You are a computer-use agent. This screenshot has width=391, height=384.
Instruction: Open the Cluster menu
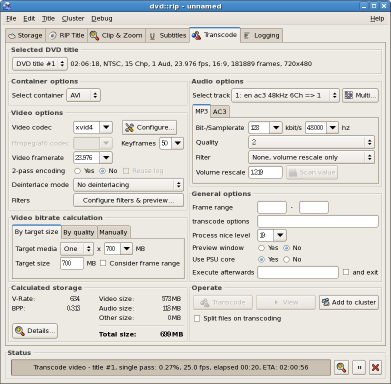coord(73,19)
